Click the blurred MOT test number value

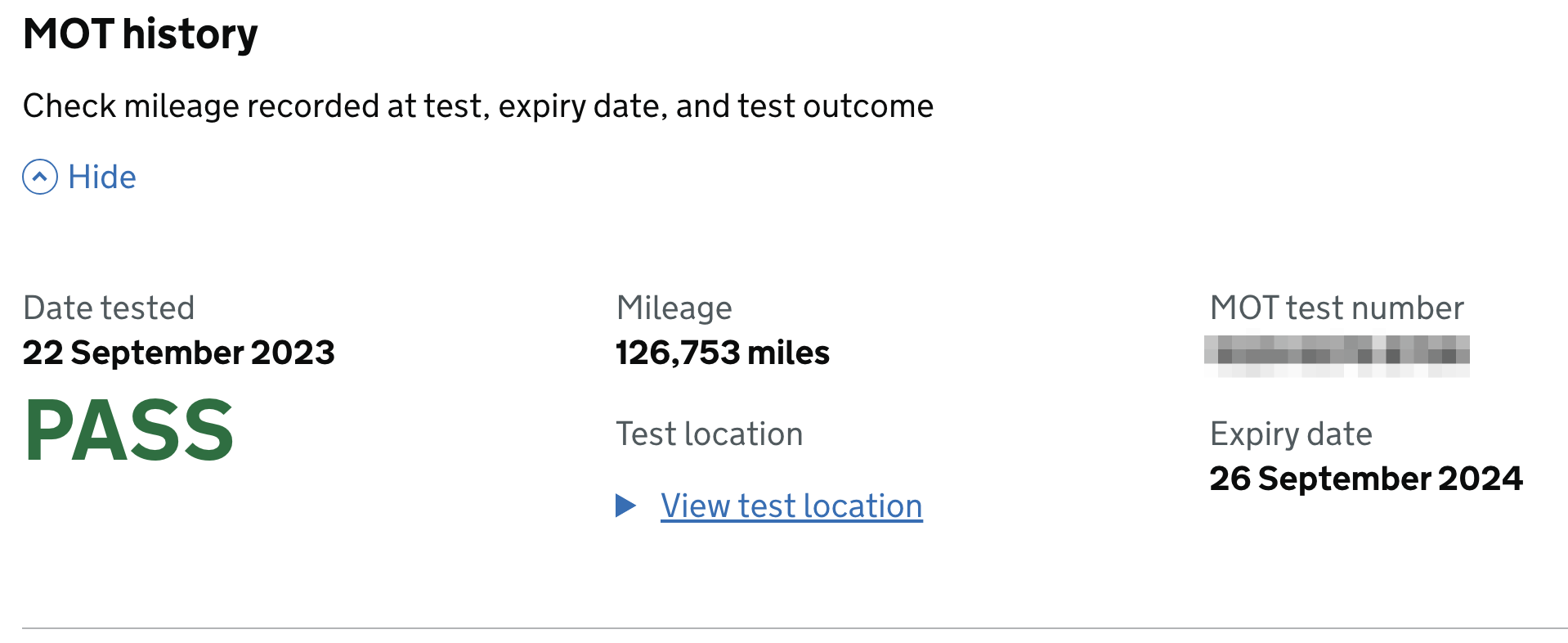(x=1336, y=356)
